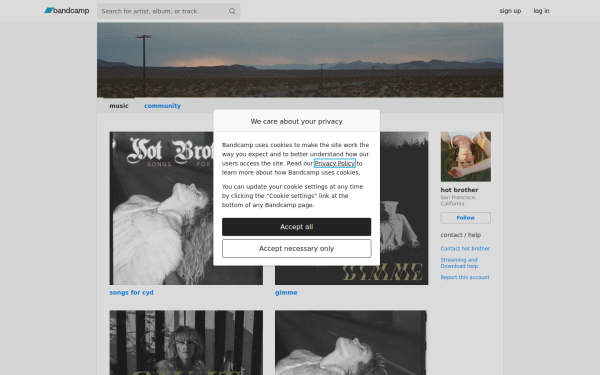Switch to the community tab
The height and width of the screenshot is (375, 600).
[162, 106]
